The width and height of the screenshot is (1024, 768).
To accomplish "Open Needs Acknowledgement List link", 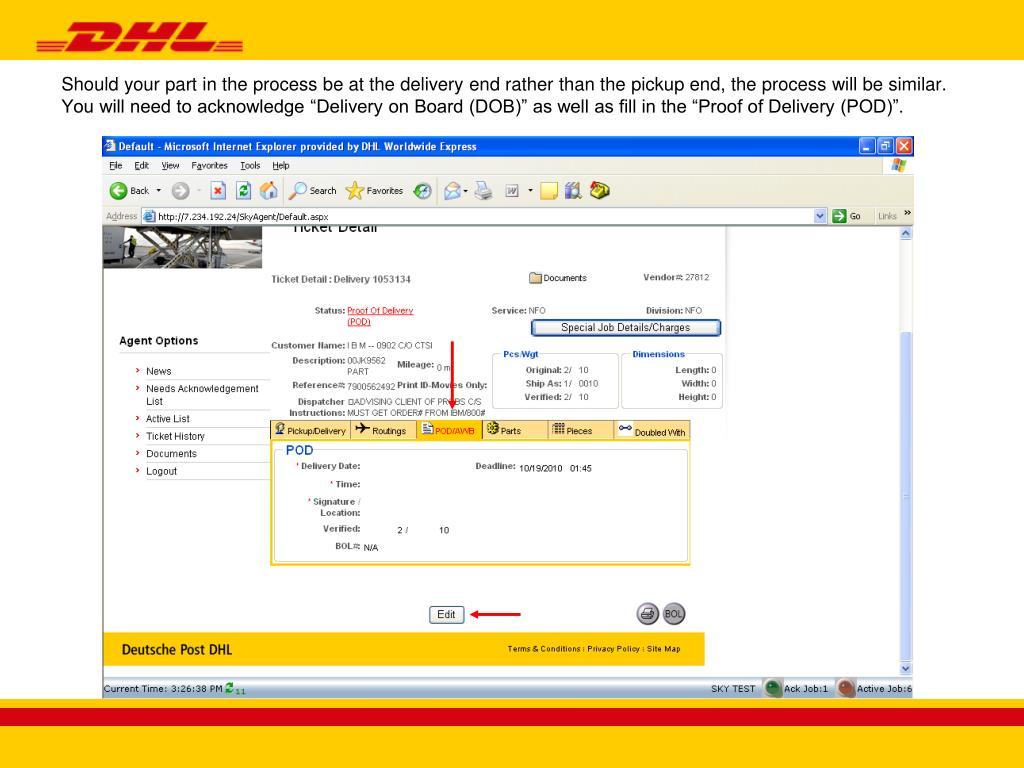I will [202, 394].
